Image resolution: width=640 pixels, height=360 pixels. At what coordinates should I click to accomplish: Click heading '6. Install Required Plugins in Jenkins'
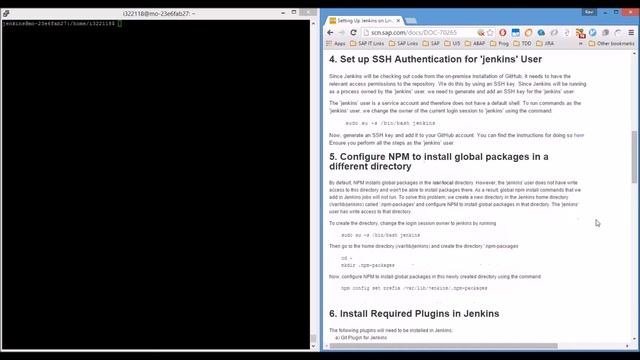coord(414,313)
